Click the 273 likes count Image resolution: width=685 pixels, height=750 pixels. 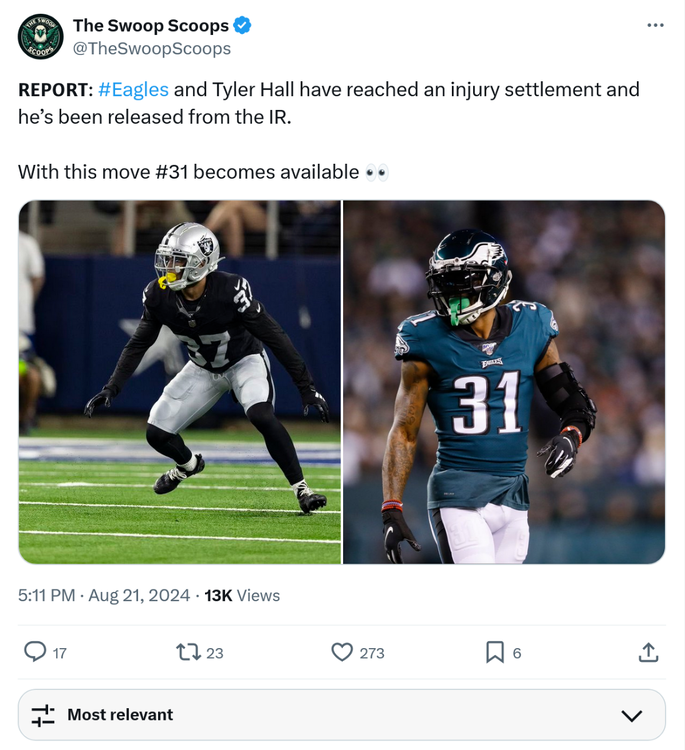(372, 653)
